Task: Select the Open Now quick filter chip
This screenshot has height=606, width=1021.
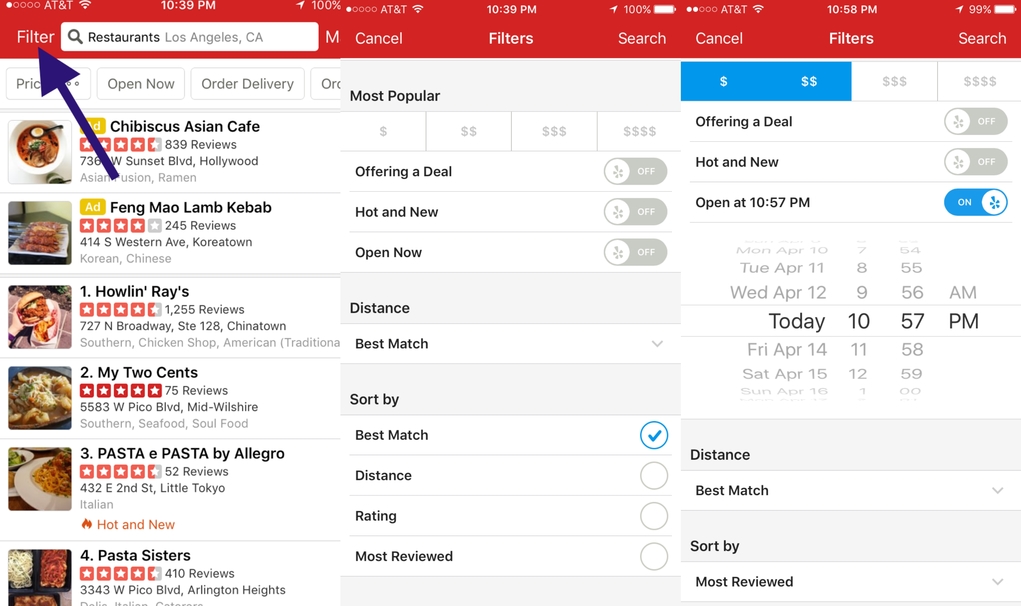Action: click(141, 84)
